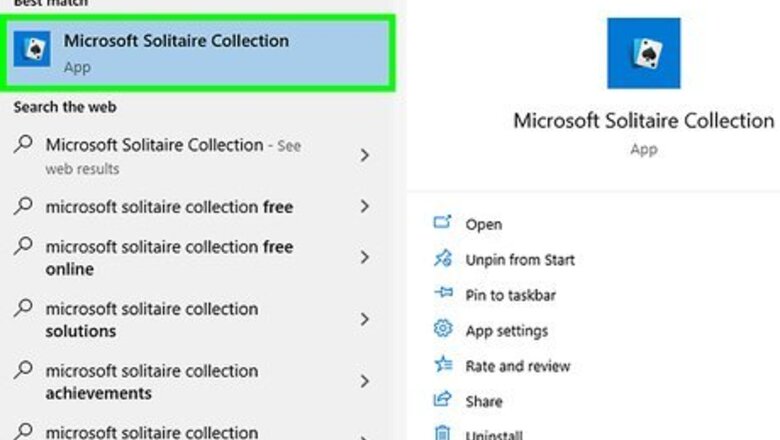Viewport: 780px width, 440px height.
Task: Click the Share arrow icon
Action: 442,399
